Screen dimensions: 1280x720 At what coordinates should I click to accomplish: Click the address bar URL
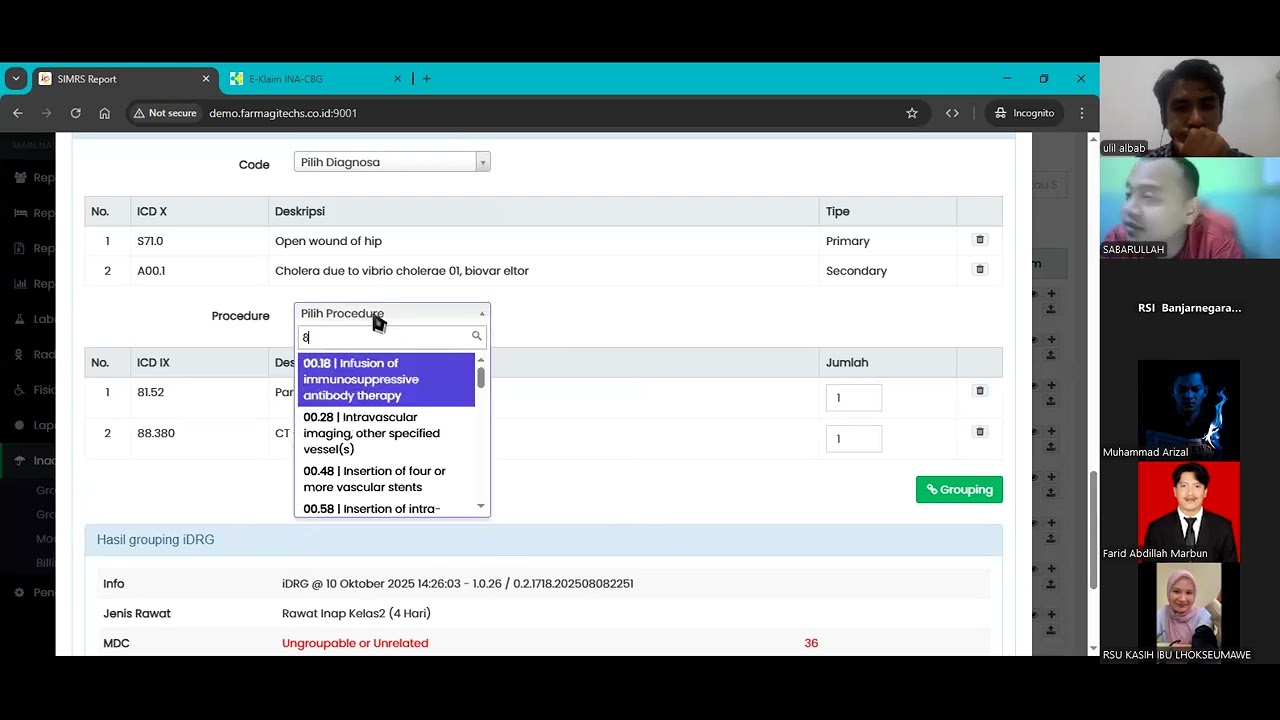click(x=283, y=113)
